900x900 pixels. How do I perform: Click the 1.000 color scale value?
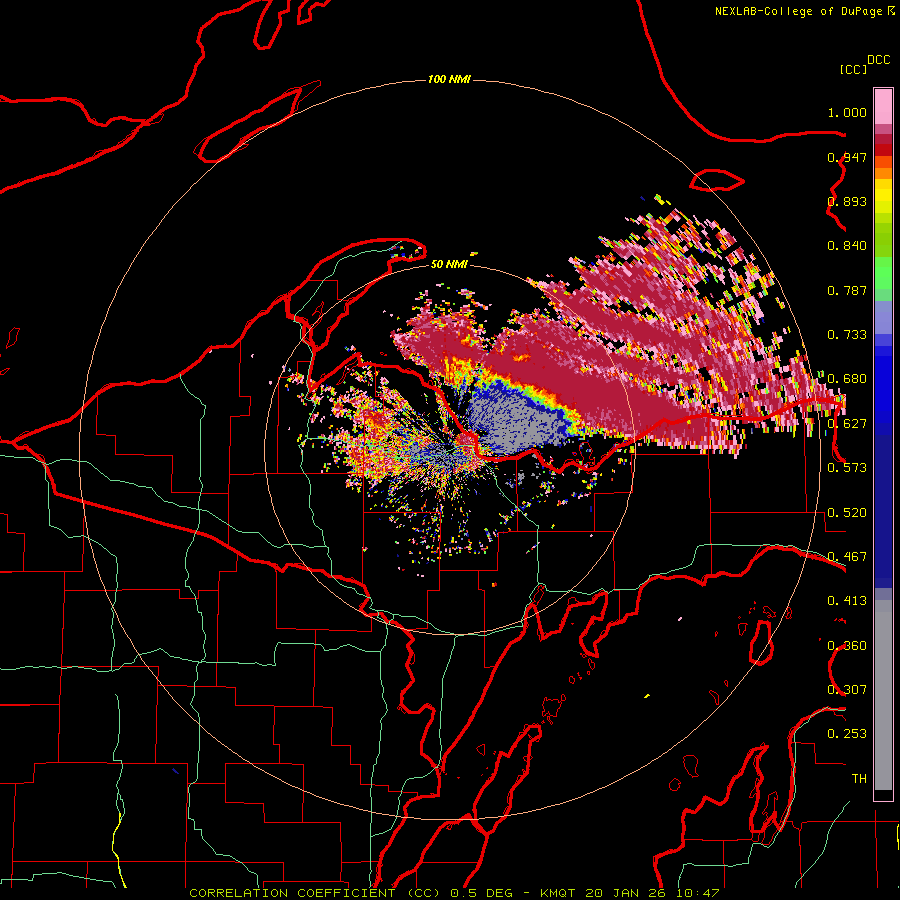click(847, 112)
